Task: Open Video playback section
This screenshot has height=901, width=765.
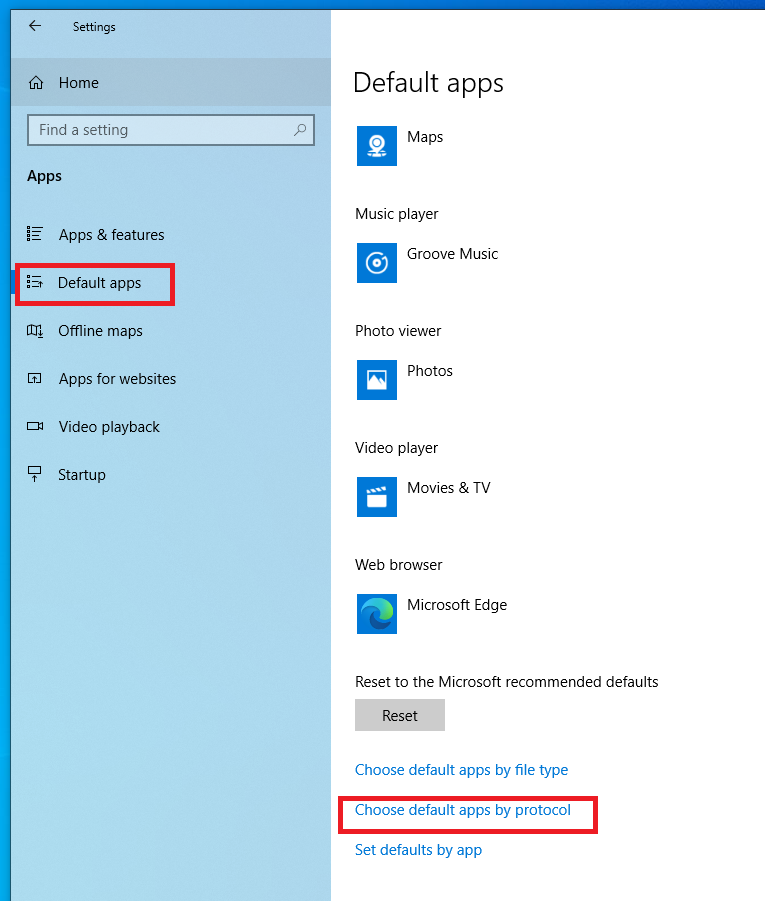Action: [109, 427]
